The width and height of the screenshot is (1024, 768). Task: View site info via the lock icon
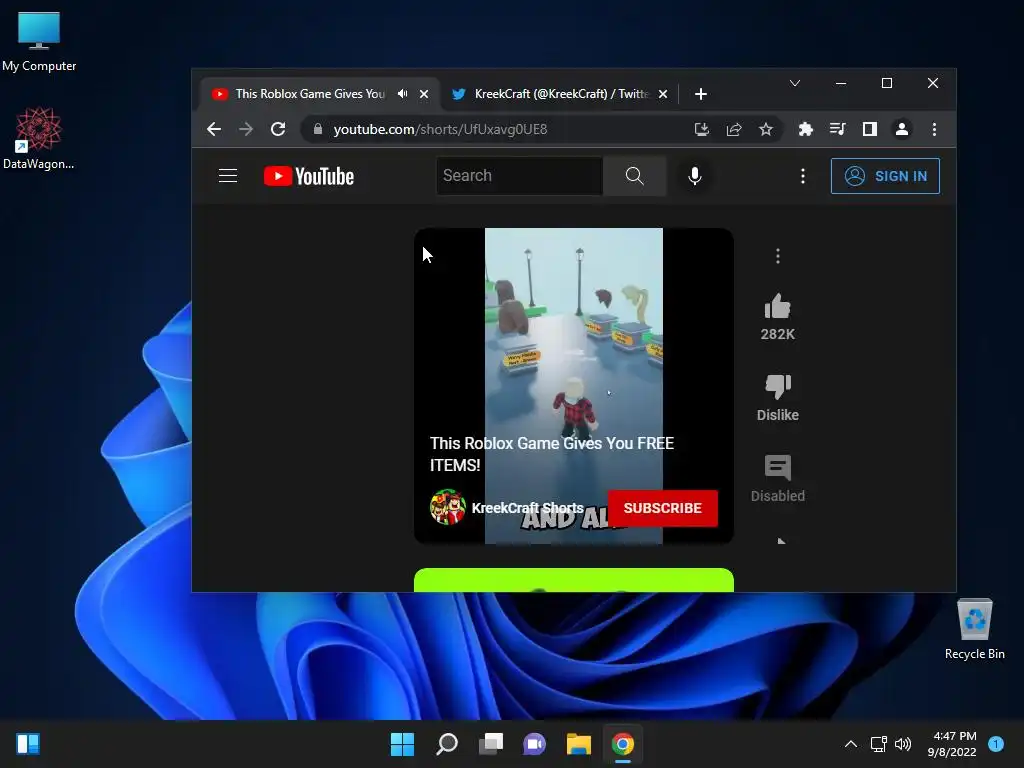(x=317, y=129)
